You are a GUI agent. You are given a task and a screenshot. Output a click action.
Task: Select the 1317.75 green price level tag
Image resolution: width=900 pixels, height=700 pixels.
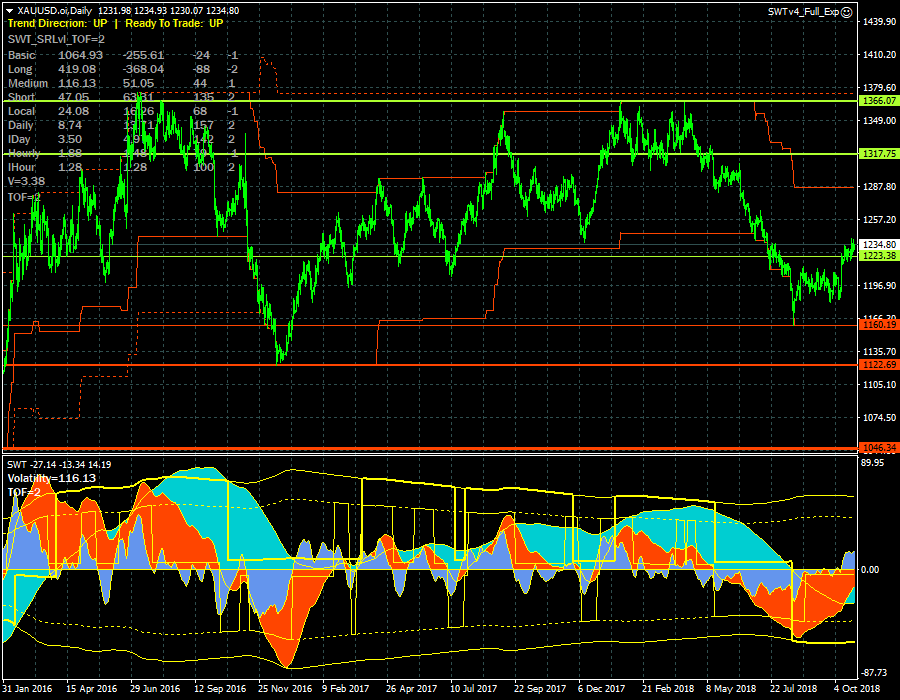[877, 154]
